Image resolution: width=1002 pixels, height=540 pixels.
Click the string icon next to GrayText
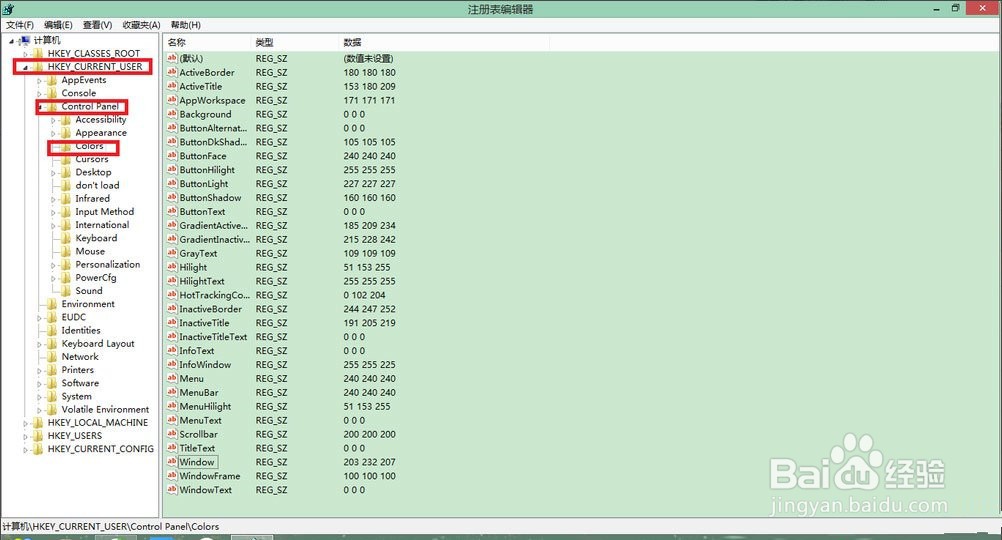coord(172,253)
